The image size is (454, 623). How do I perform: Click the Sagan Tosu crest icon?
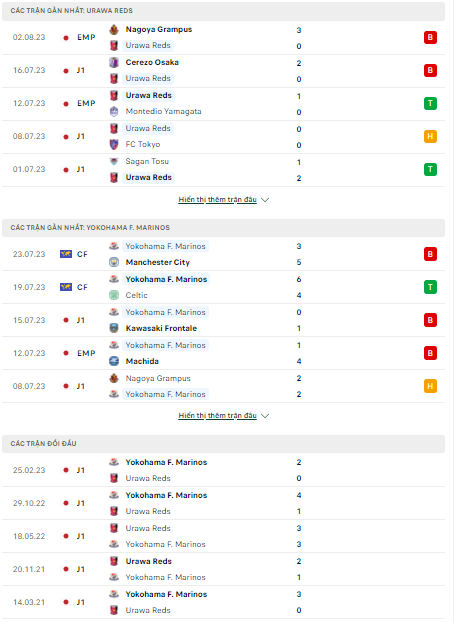114,161
